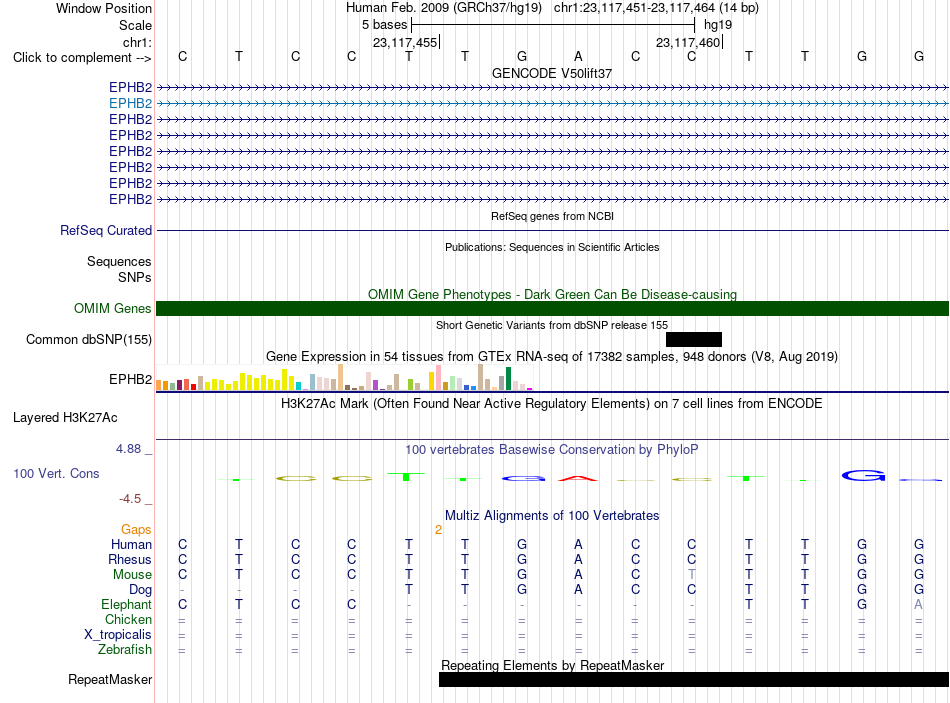Click the Click to complement --> label

click(82, 58)
